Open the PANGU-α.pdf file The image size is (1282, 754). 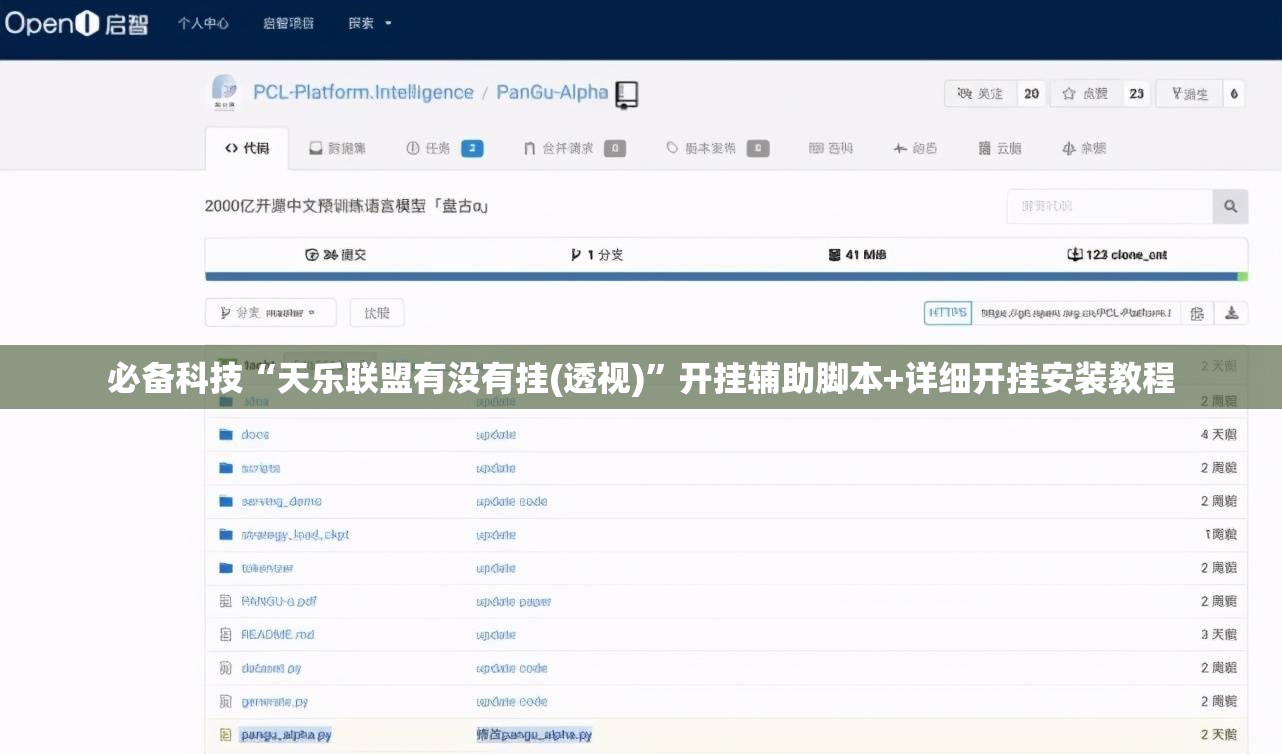tap(279, 601)
